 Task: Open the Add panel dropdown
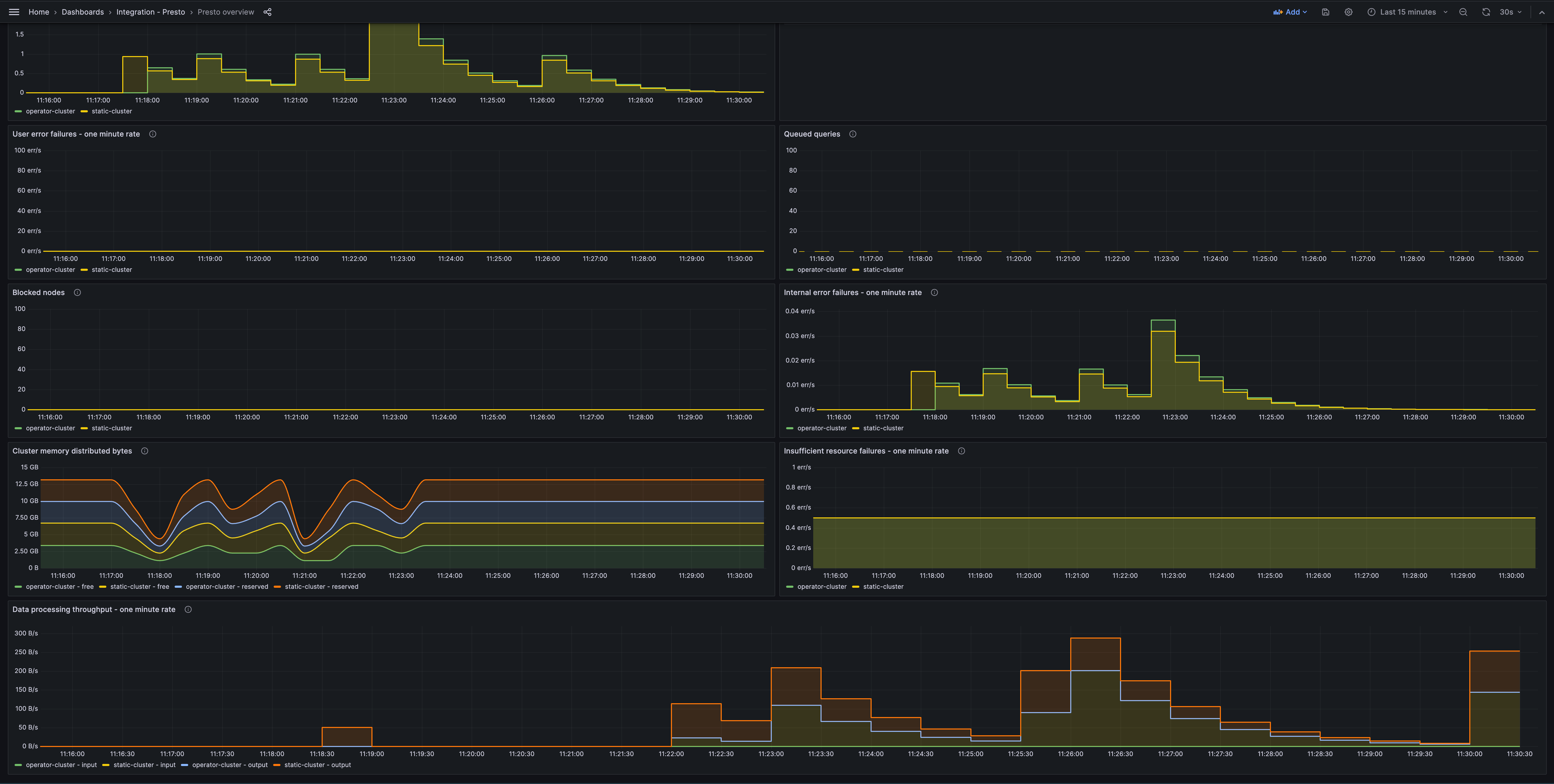1290,11
